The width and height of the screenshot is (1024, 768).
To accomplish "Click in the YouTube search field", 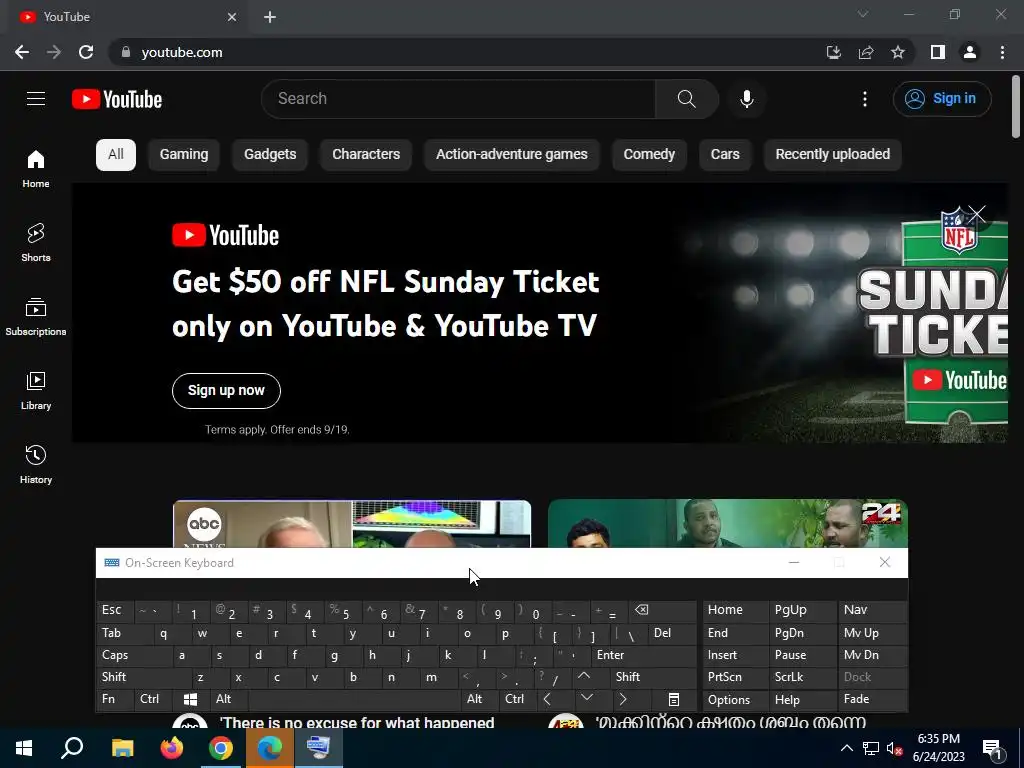I will pos(458,99).
